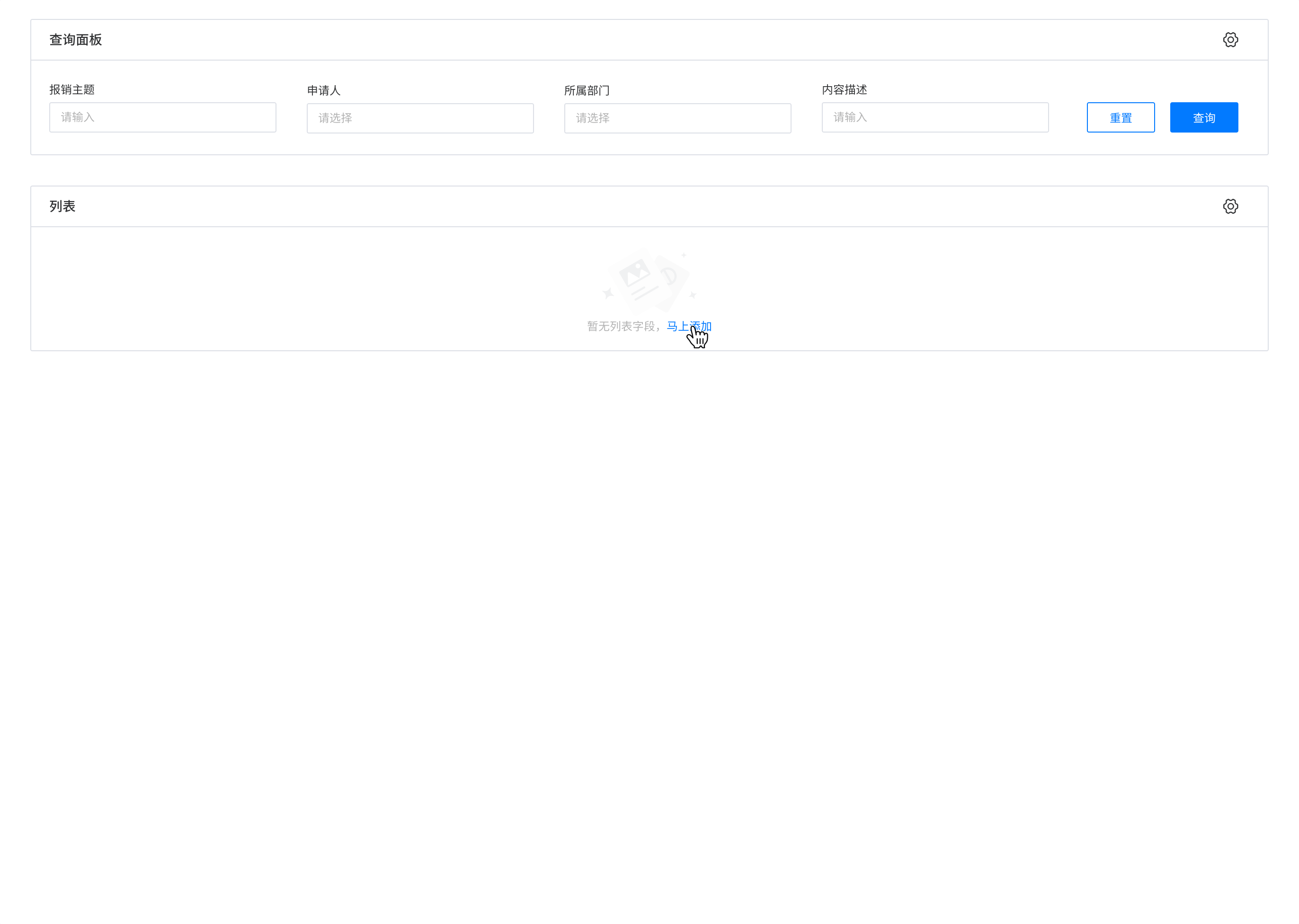Click the 暂无列表字段 empty-state text

[622, 327]
